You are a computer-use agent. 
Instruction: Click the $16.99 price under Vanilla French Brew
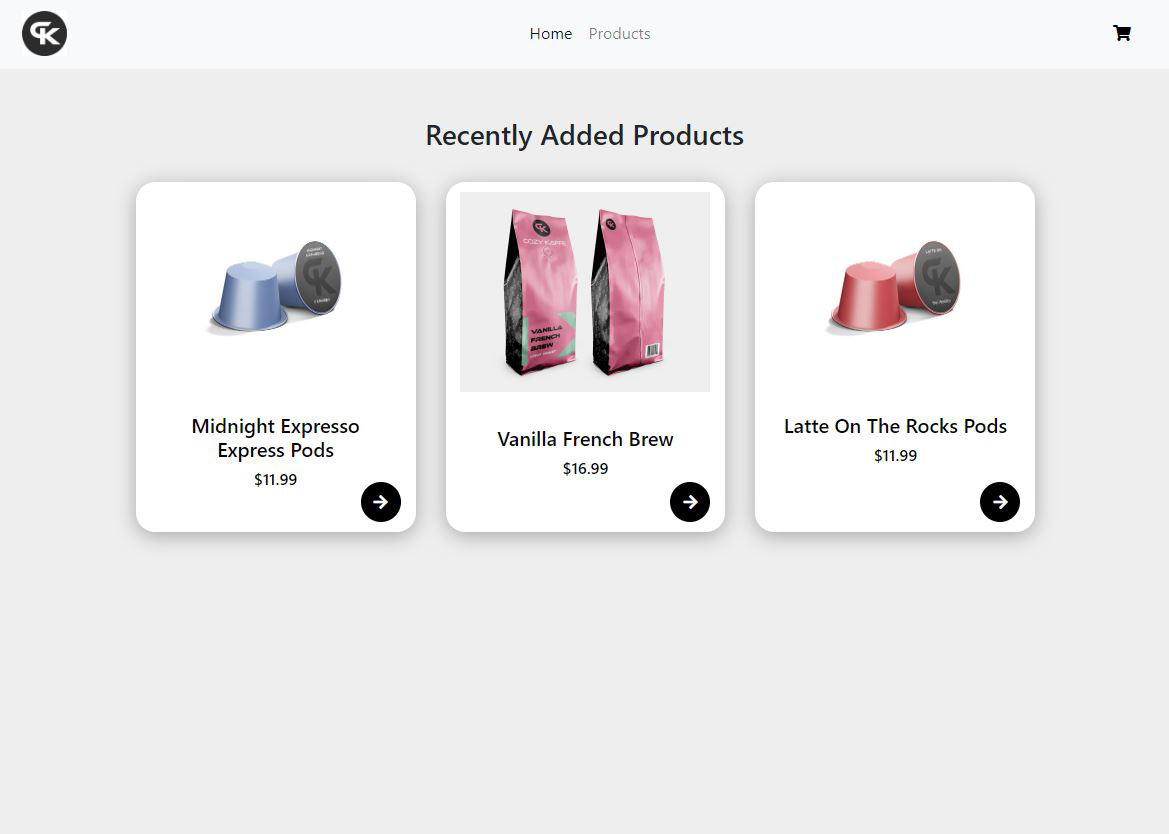tap(585, 468)
